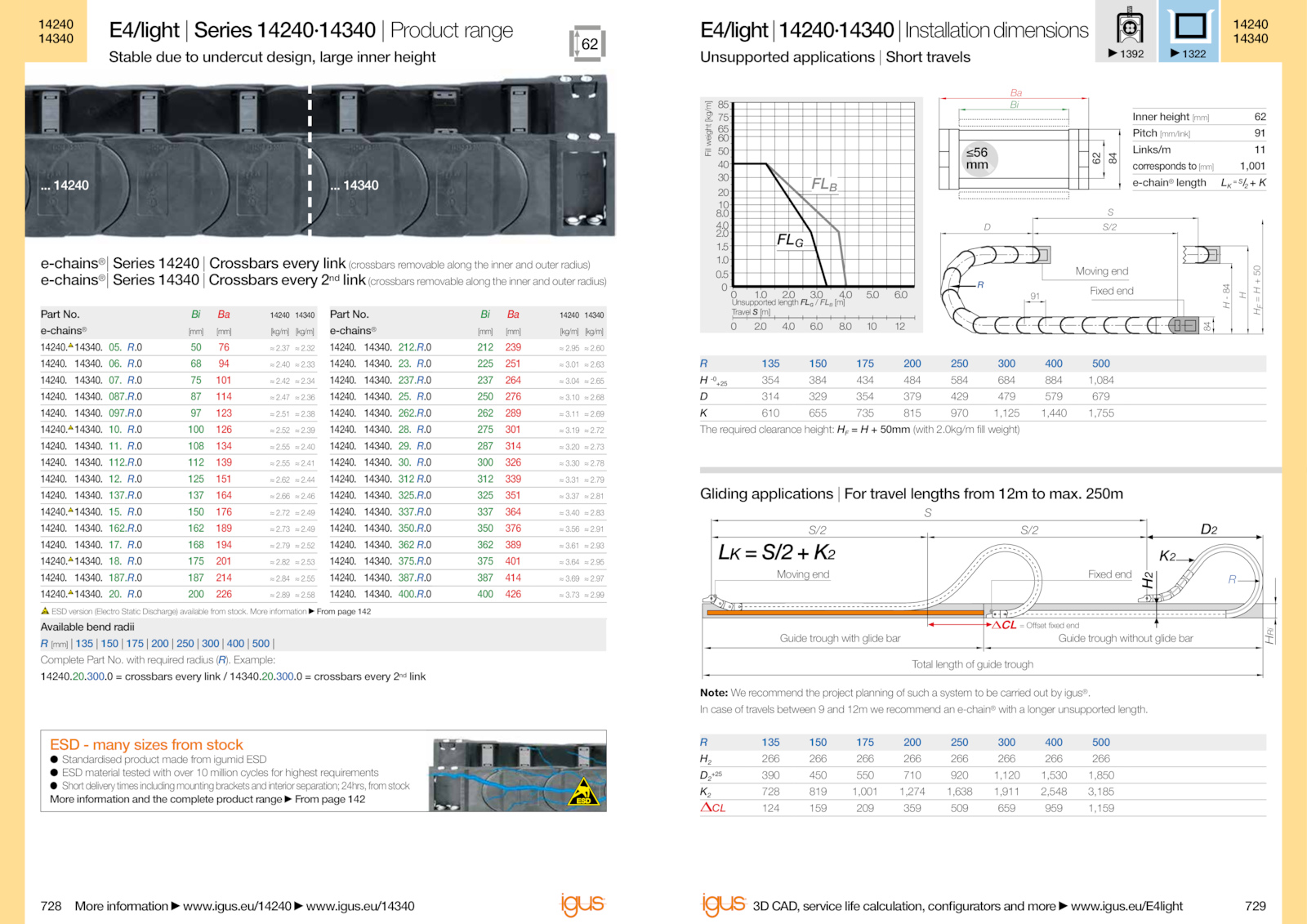Click the igus logo on page 728
Image resolution: width=1307 pixels, height=924 pixels.
click(x=582, y=904)
